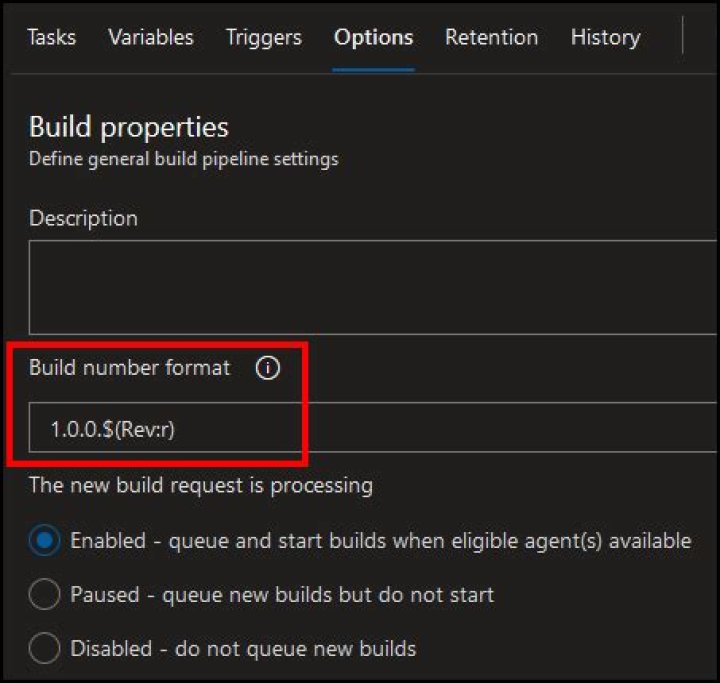View the History tab

click(605, 38)
